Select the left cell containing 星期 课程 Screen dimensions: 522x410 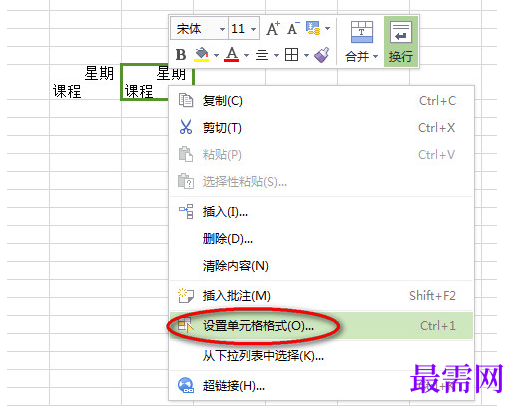tap(85, 82)
